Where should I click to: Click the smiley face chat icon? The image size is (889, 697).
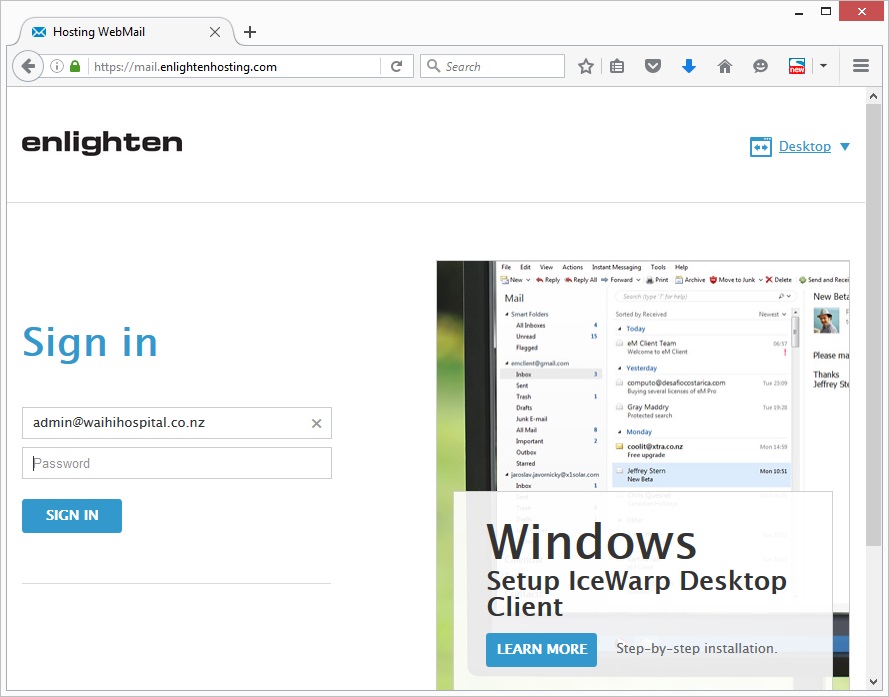click(760, 66)
